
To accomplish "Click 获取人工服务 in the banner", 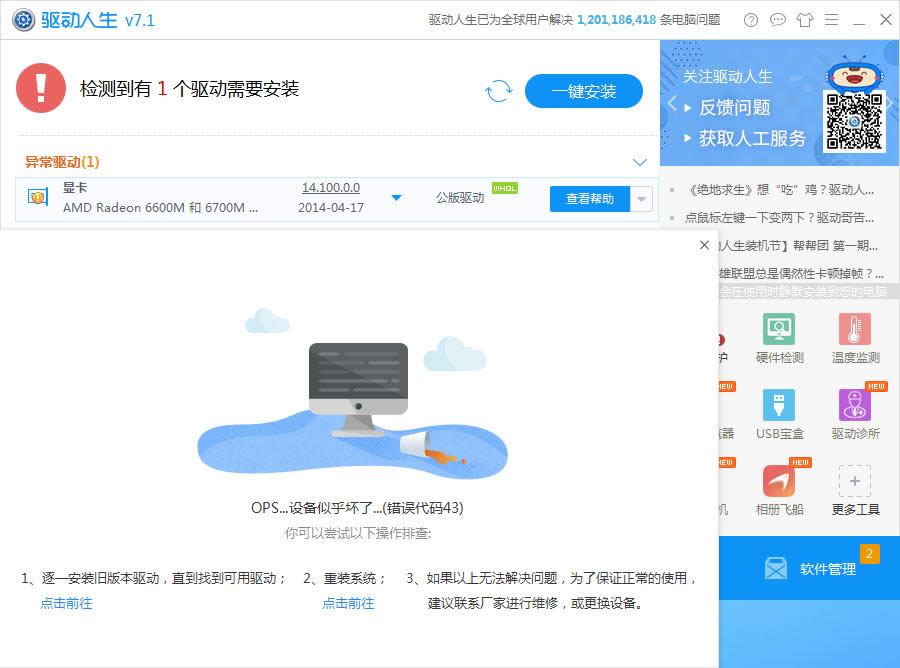I will coord(752,138).
